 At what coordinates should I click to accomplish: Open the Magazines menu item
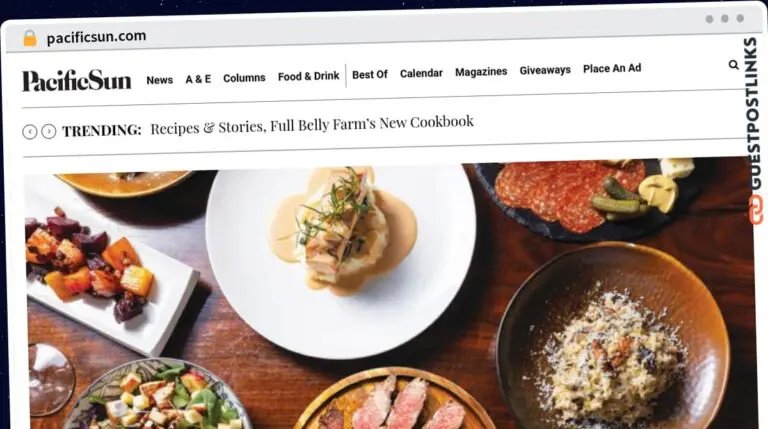point(481,72)
